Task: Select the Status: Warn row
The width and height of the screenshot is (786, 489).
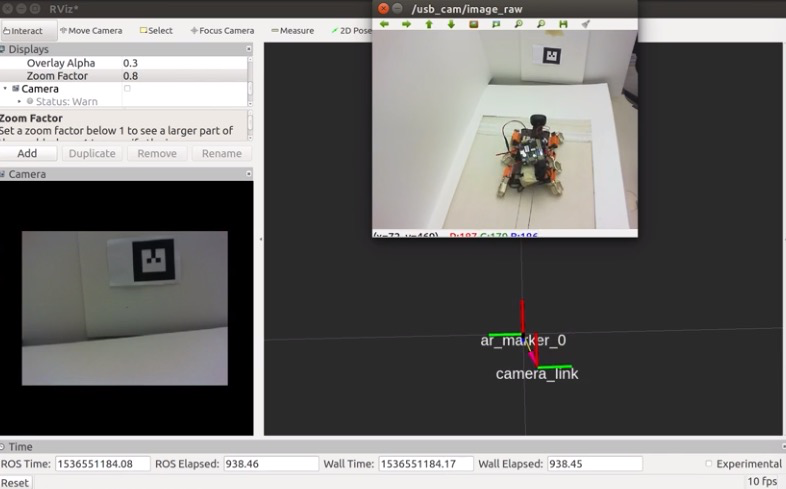Action: click(x=123, y=101)
